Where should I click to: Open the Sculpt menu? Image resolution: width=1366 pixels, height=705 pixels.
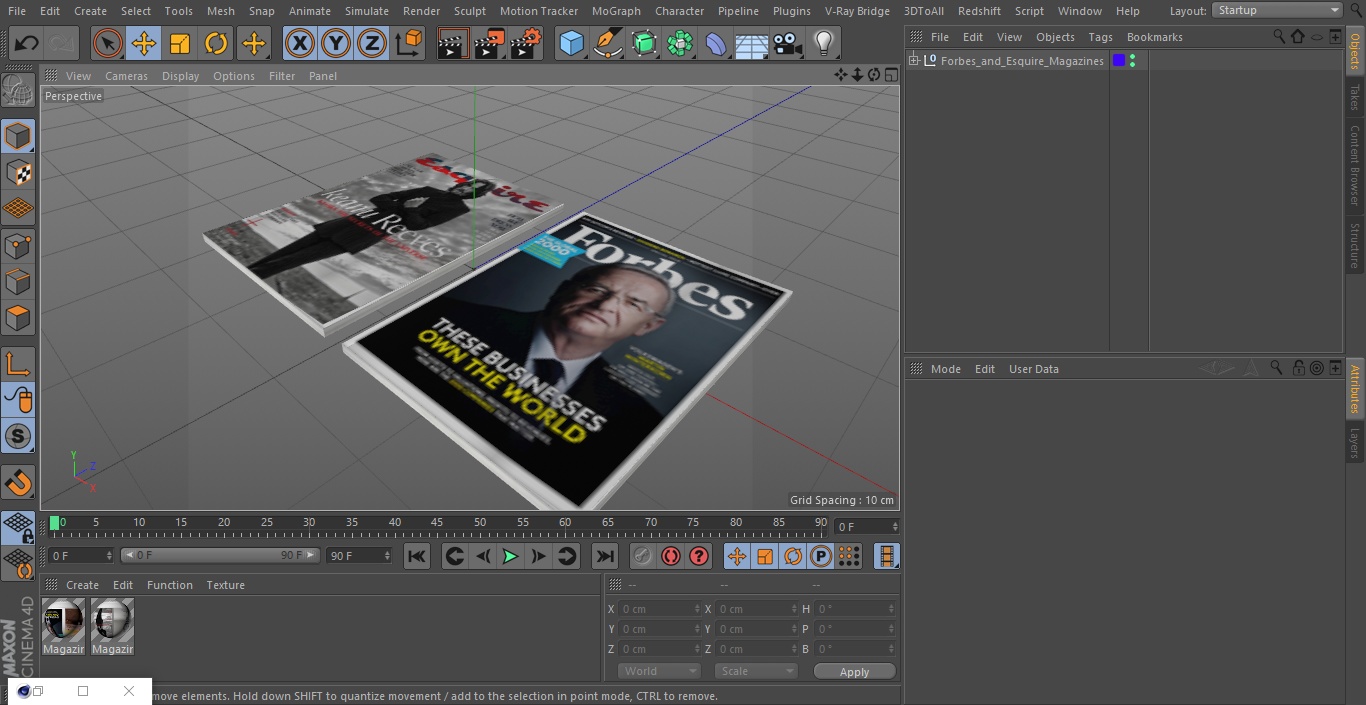(x=470, y=11)
